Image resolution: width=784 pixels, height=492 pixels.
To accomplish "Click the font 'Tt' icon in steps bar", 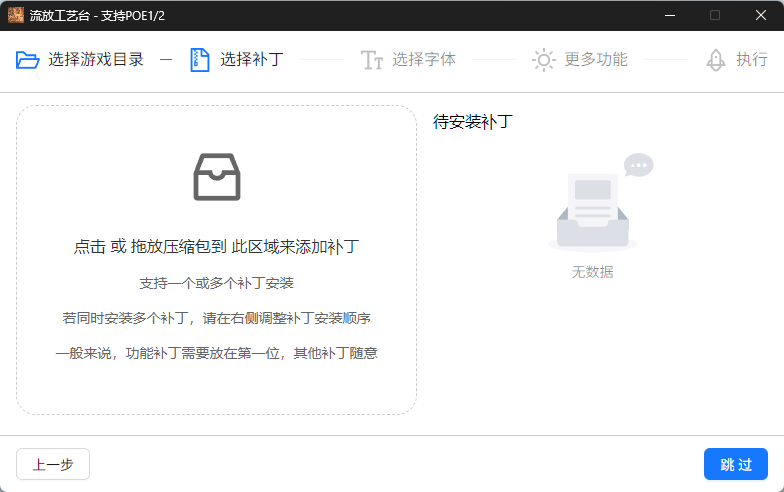I will coord(372,60).
